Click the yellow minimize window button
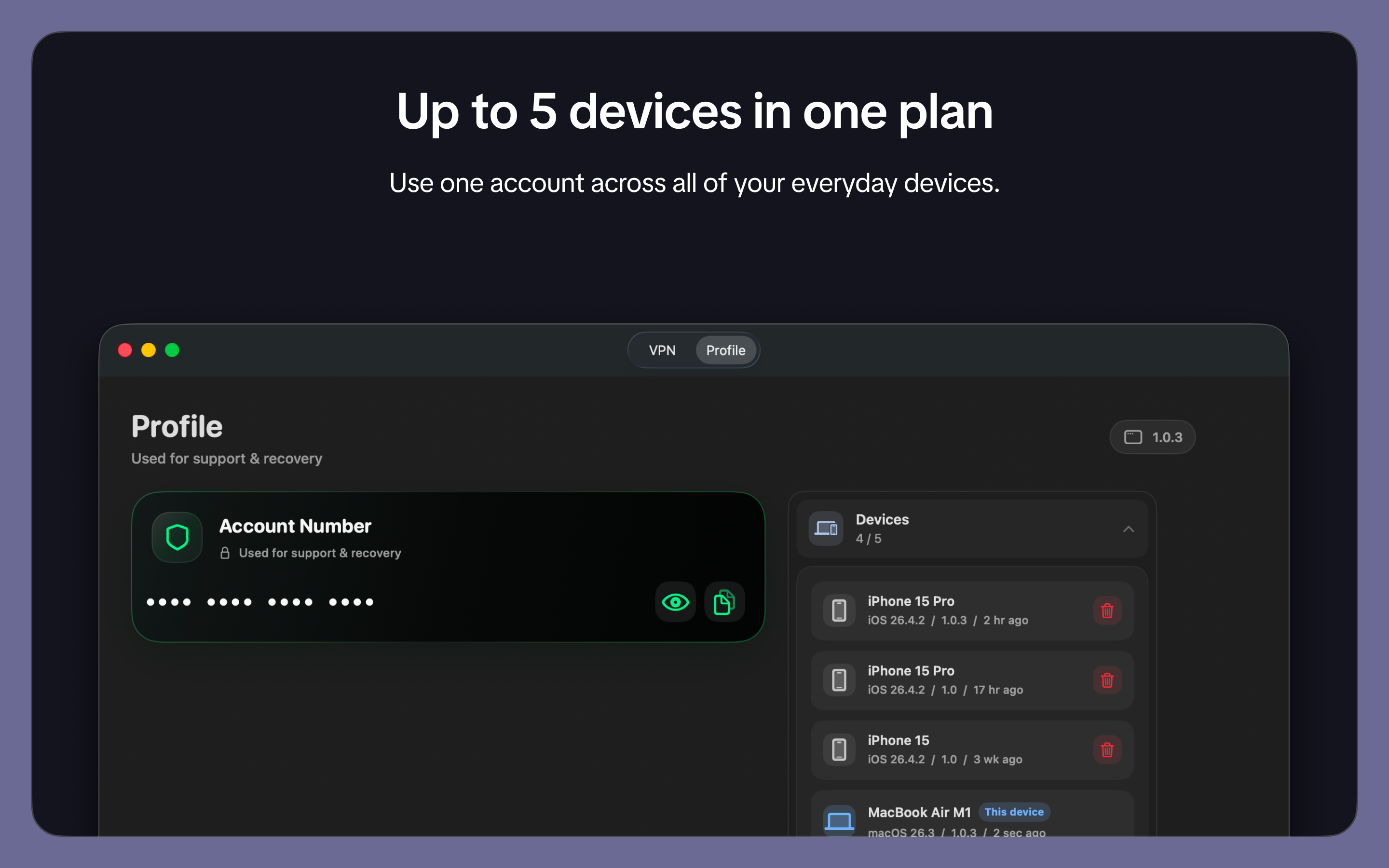The height and width of the screenshot is (868, 1389). coord(149,350)
